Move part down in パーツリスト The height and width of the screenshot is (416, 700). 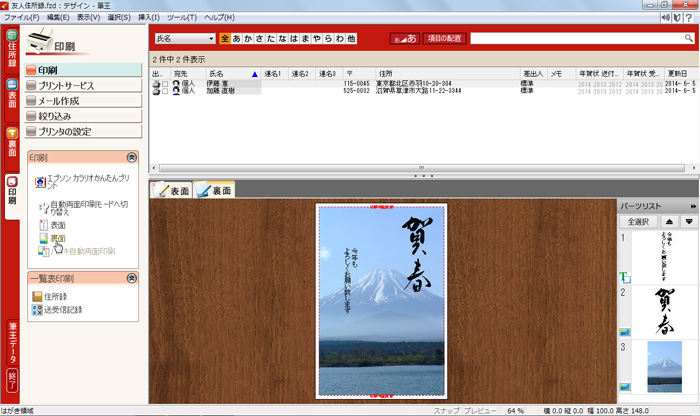click(x=687, y=221)
